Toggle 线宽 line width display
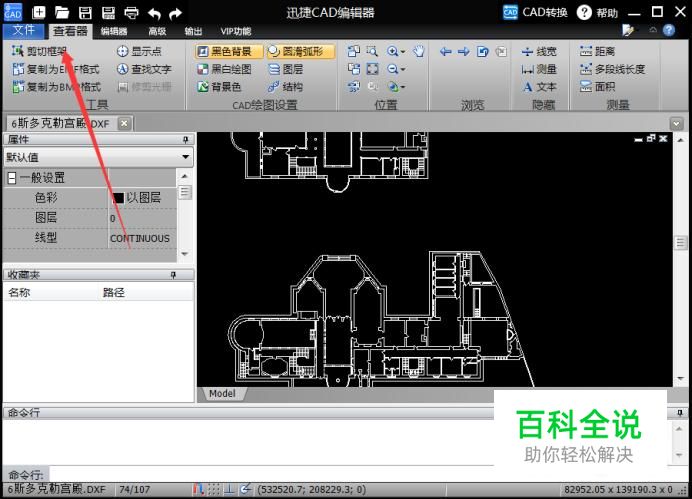692x499 pixels. point(539,52)
